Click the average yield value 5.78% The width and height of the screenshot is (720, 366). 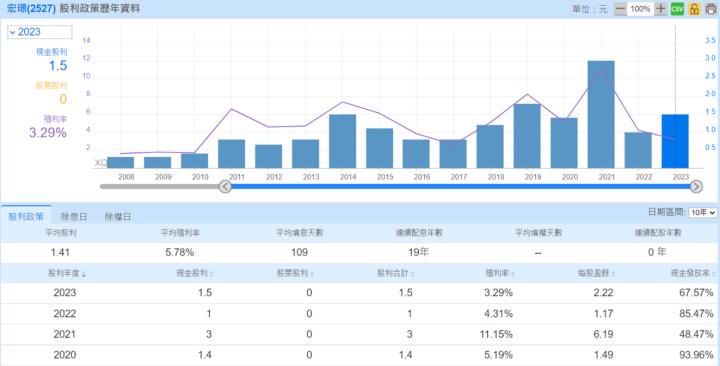pyautogui.click(x=180, y=252)
